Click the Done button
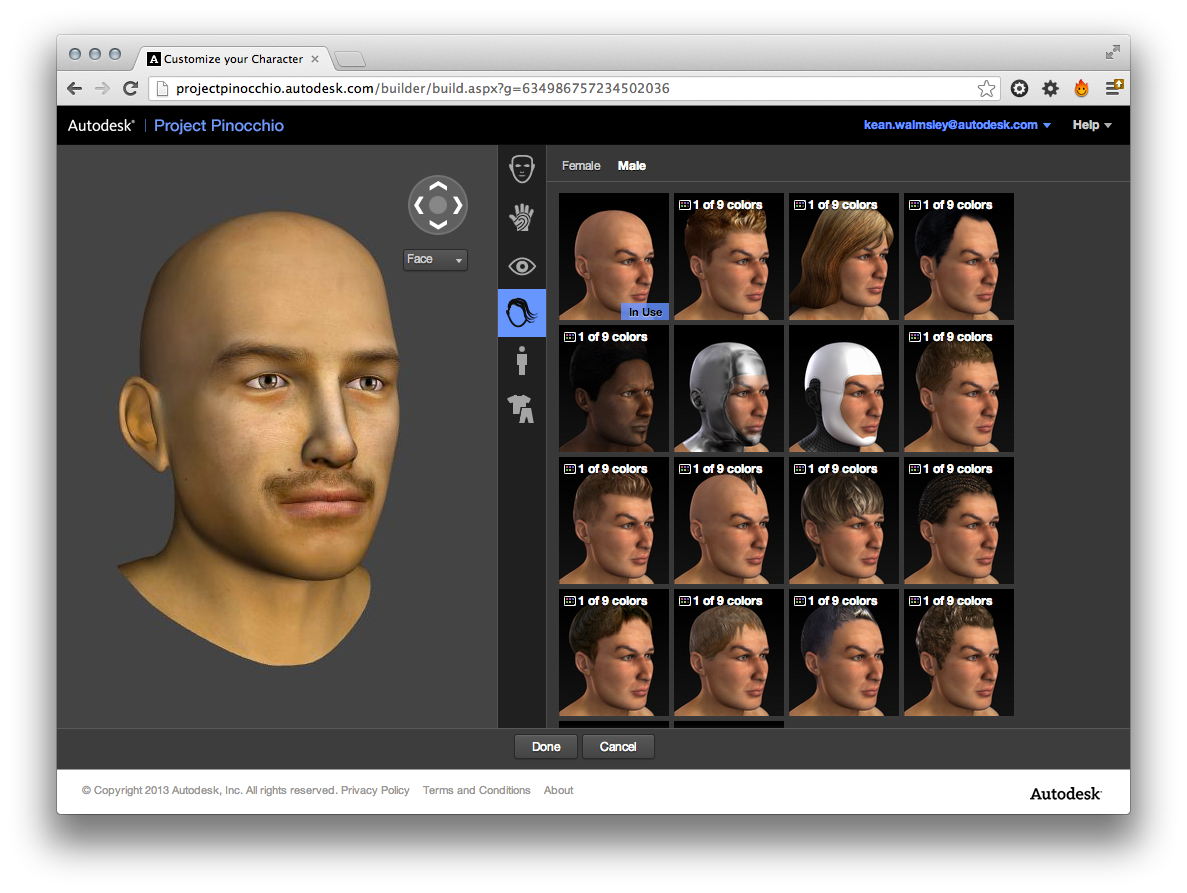The width and height of the screenshot is (1187, 893). [546, 747]
